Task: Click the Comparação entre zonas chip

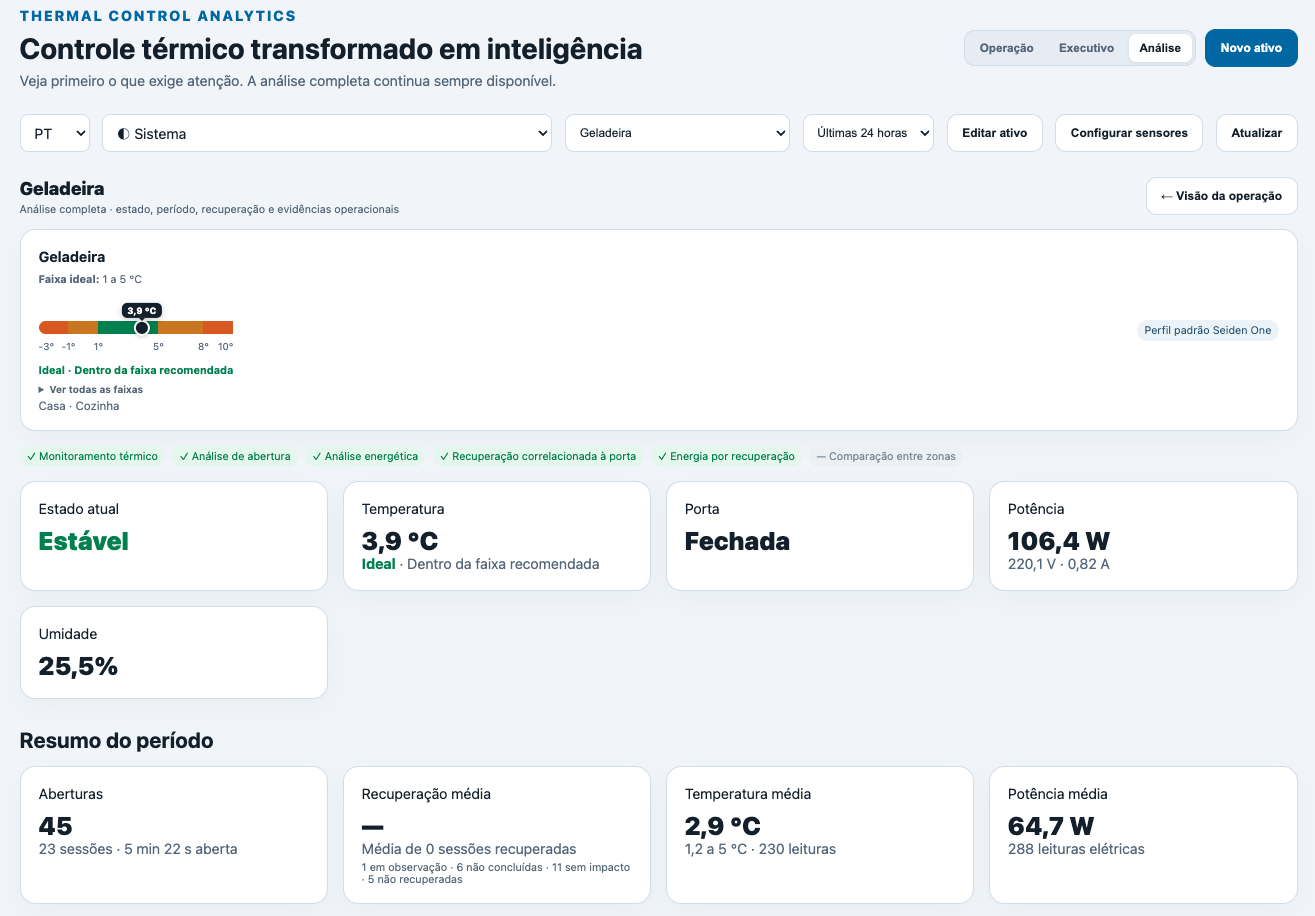Action: click(x=886, y=456)
